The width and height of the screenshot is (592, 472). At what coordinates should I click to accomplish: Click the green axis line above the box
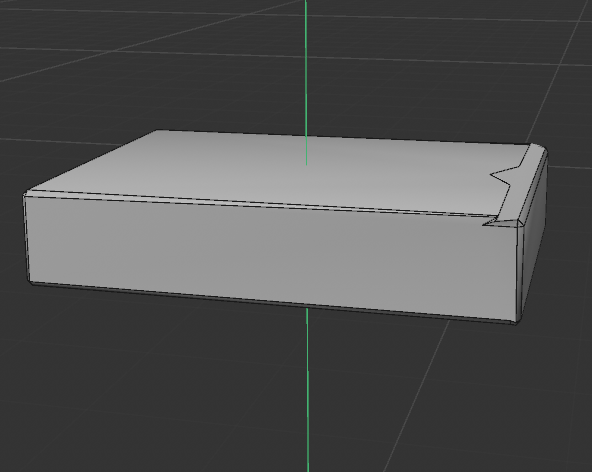point(306,82)
